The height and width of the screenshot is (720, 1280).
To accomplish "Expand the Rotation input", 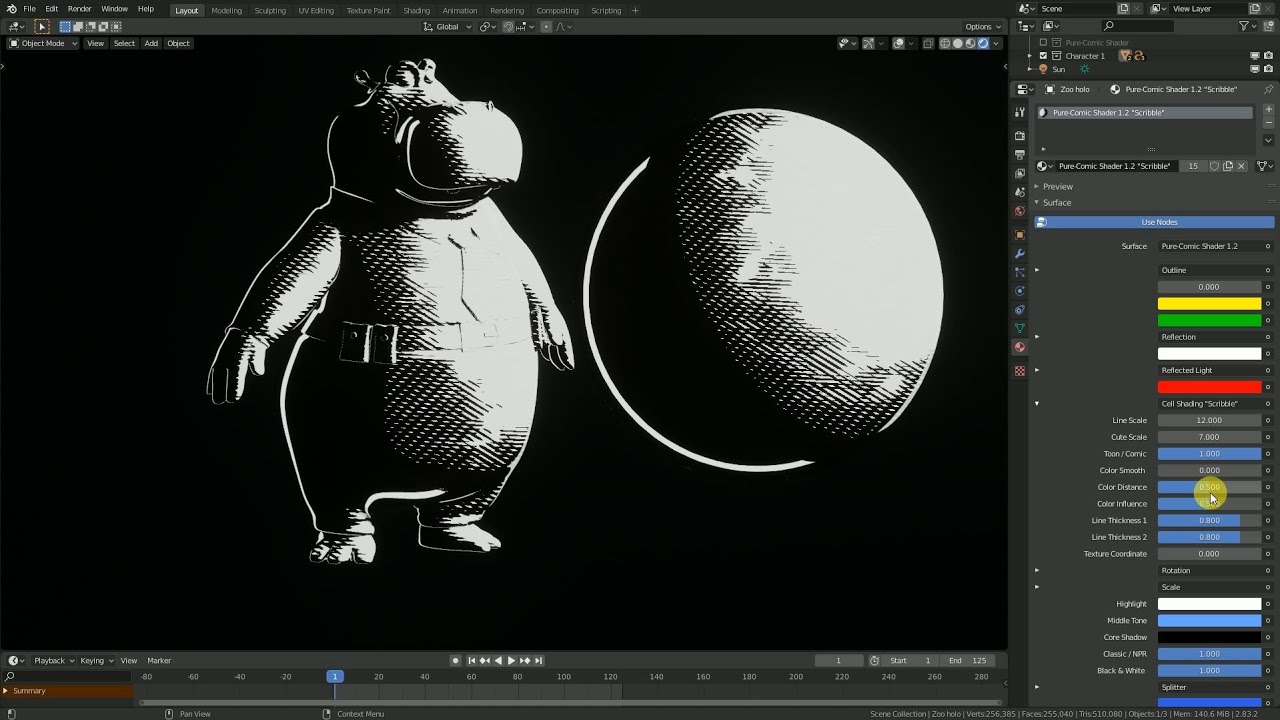I will click(1037, 570).
